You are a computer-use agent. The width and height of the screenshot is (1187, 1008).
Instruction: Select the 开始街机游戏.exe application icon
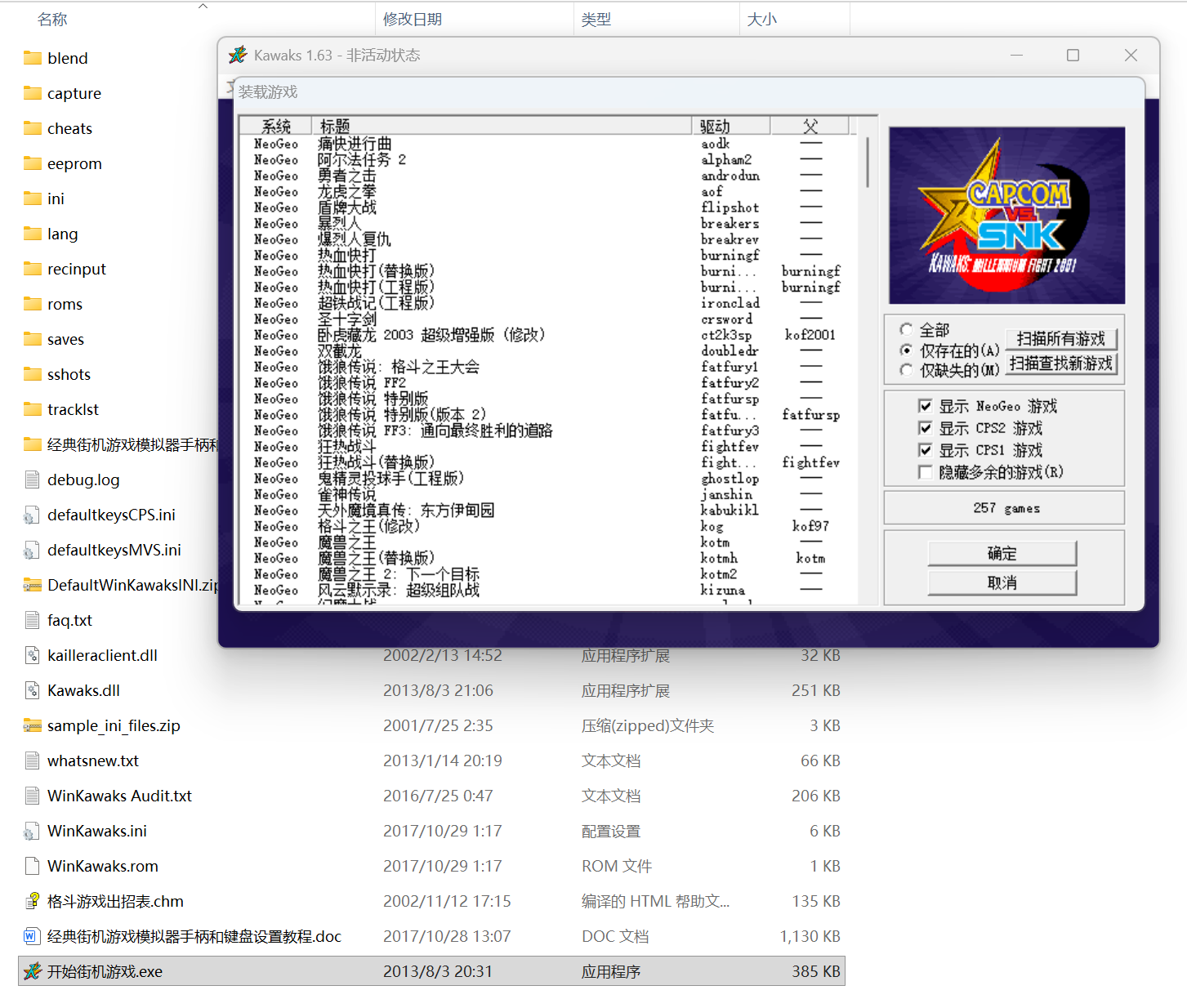33,971
